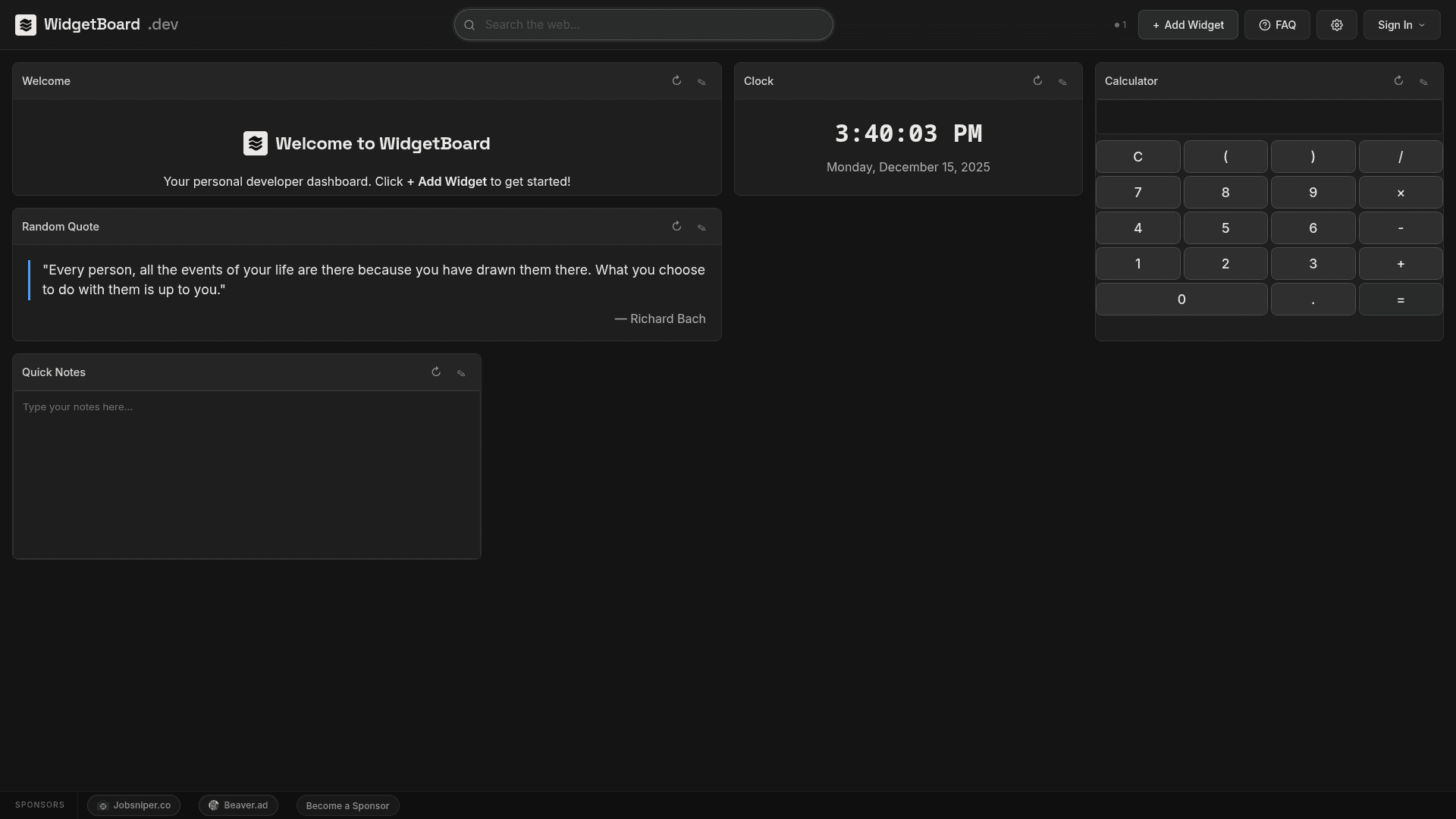Toggle edit mode on the Random Quote widget

click(701, 226)
